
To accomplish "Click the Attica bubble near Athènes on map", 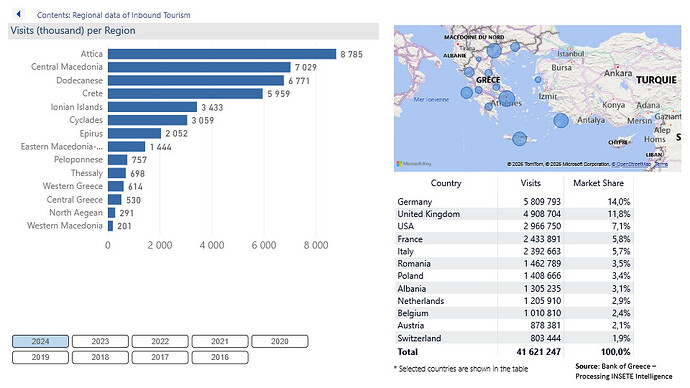I will click(507, 98).
